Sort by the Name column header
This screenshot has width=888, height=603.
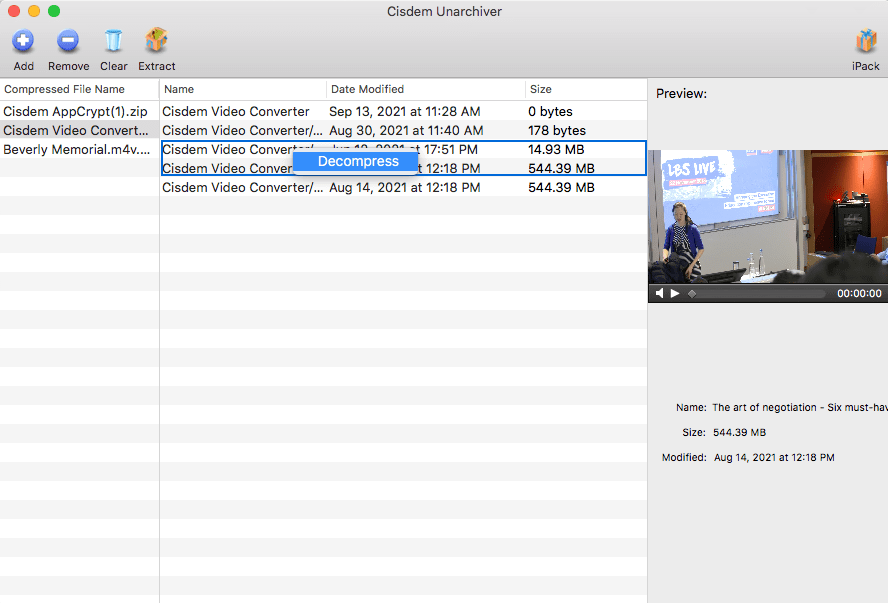click(242, 90)
